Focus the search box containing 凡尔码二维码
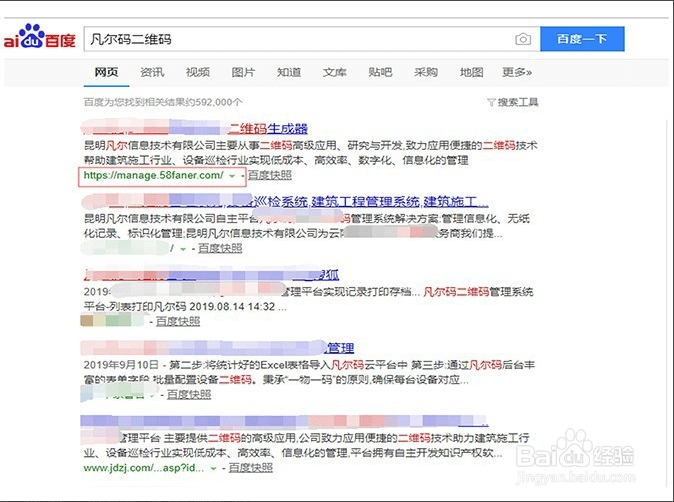The image size is (674, 502). [312, 39]
